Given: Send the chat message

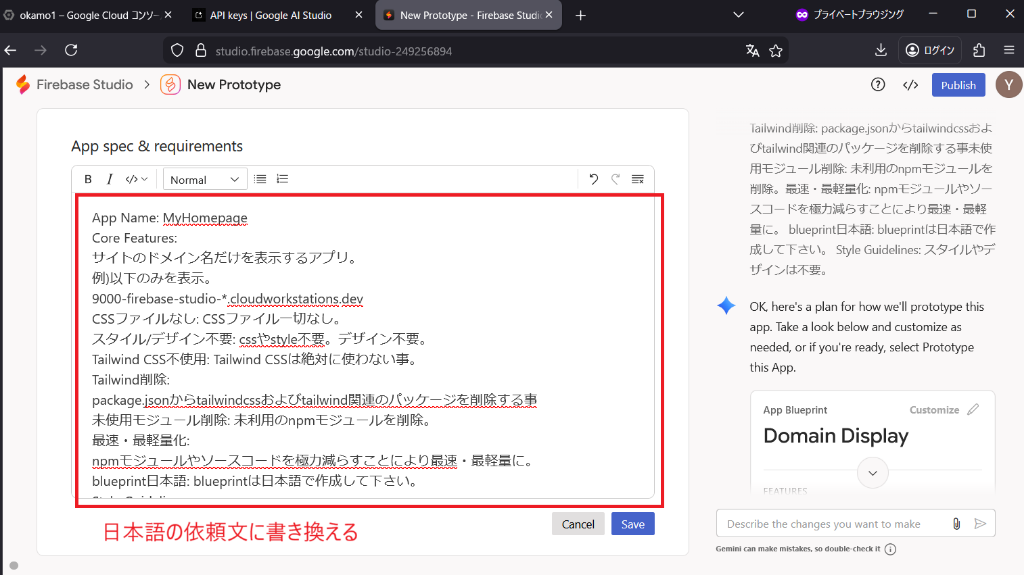Looking at the screenshot, I should click(x=980, y=523).
